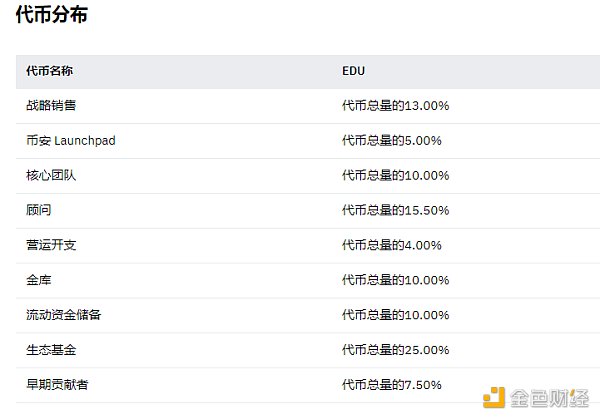Click the 币安 Launchpad row label
Viewport: 600px width, 419px height.
(x=70, y=141)
